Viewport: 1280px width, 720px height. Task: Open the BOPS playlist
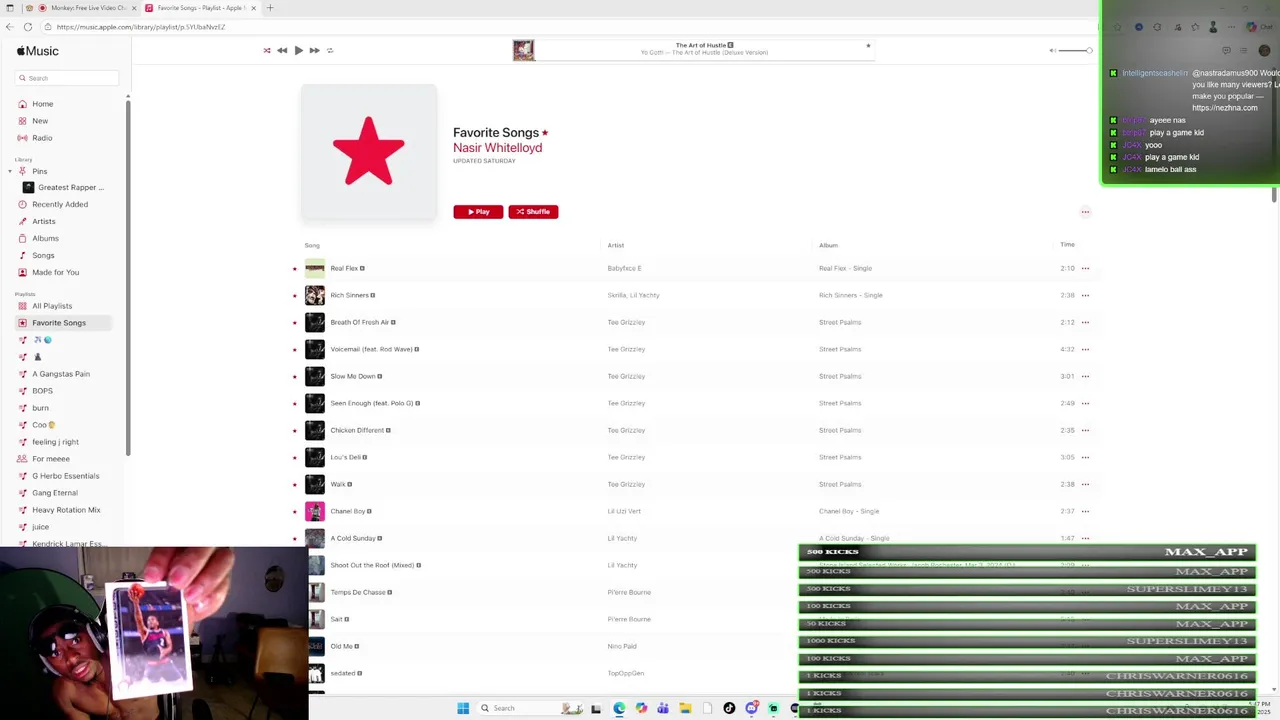pyautogui.click(x=42, y=391)
